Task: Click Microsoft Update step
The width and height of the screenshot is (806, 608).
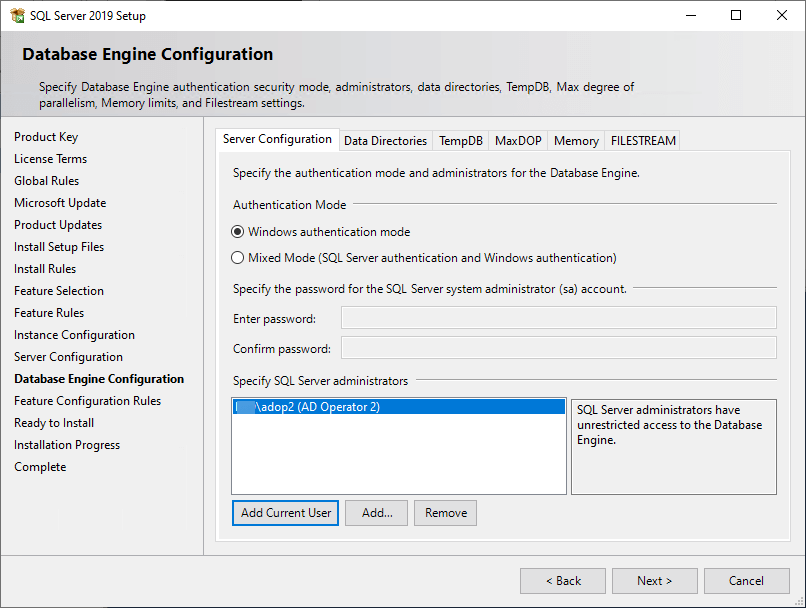Action: (60, 203)
